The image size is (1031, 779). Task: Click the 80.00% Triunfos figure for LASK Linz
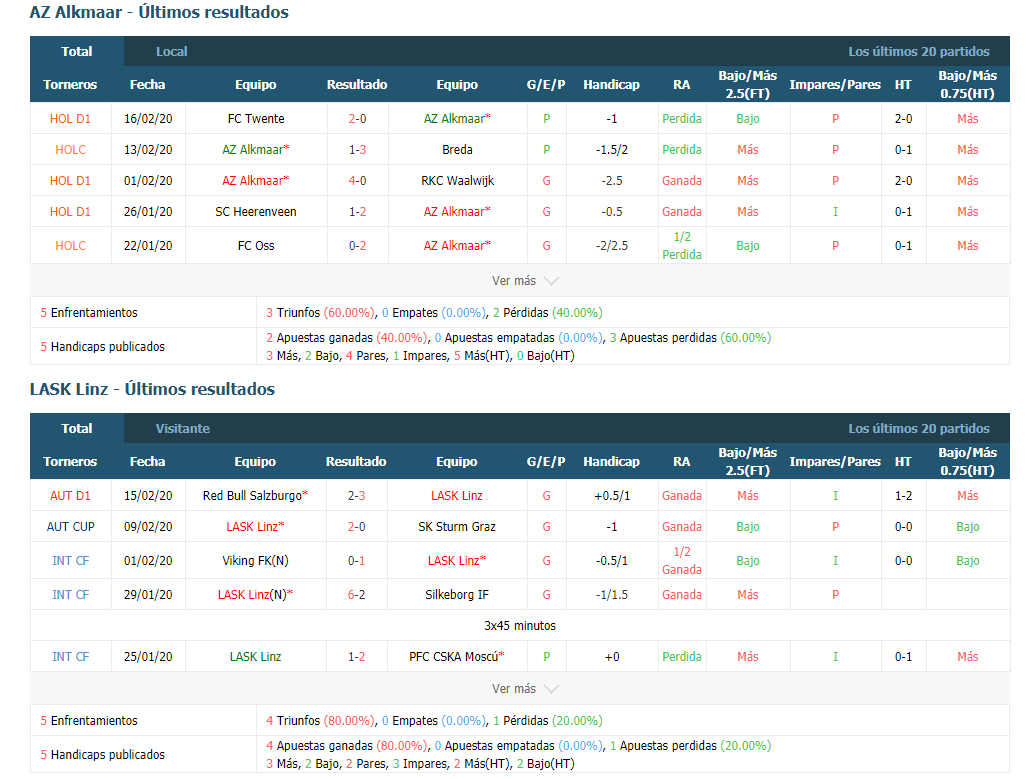tap(349, 720)
